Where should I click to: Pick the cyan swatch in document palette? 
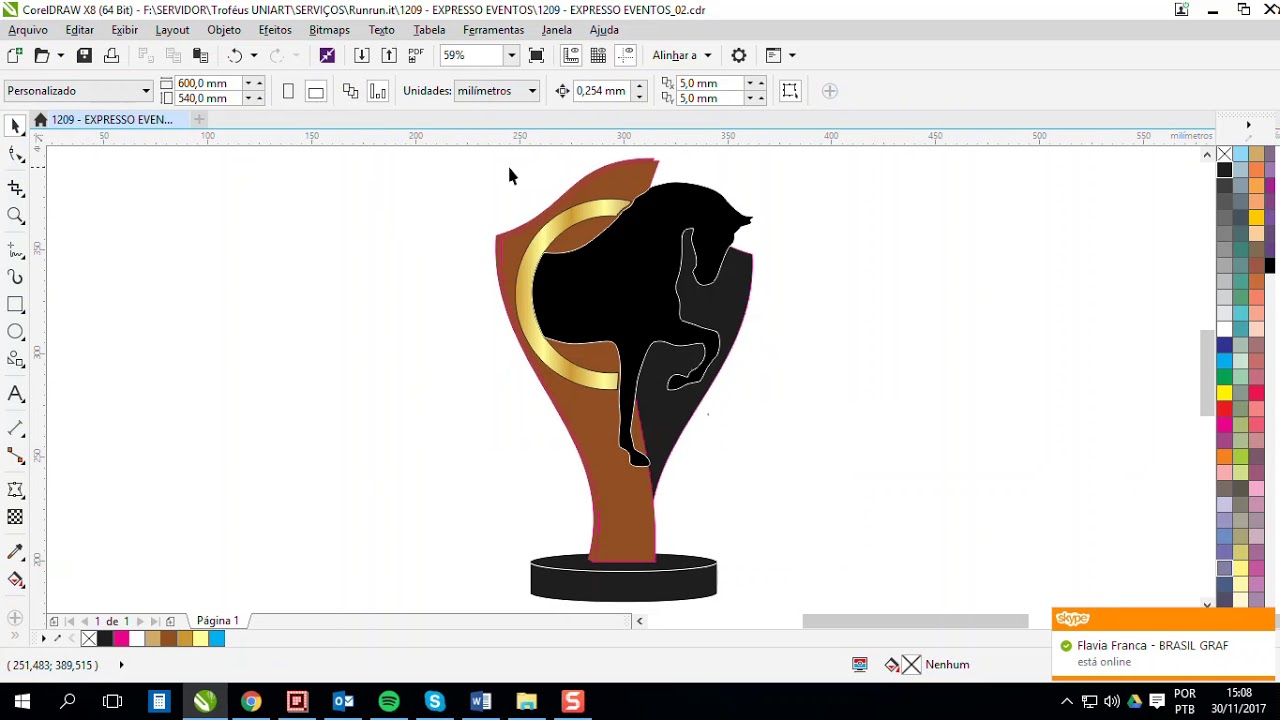pyautogui.click(x=217, y=639)
